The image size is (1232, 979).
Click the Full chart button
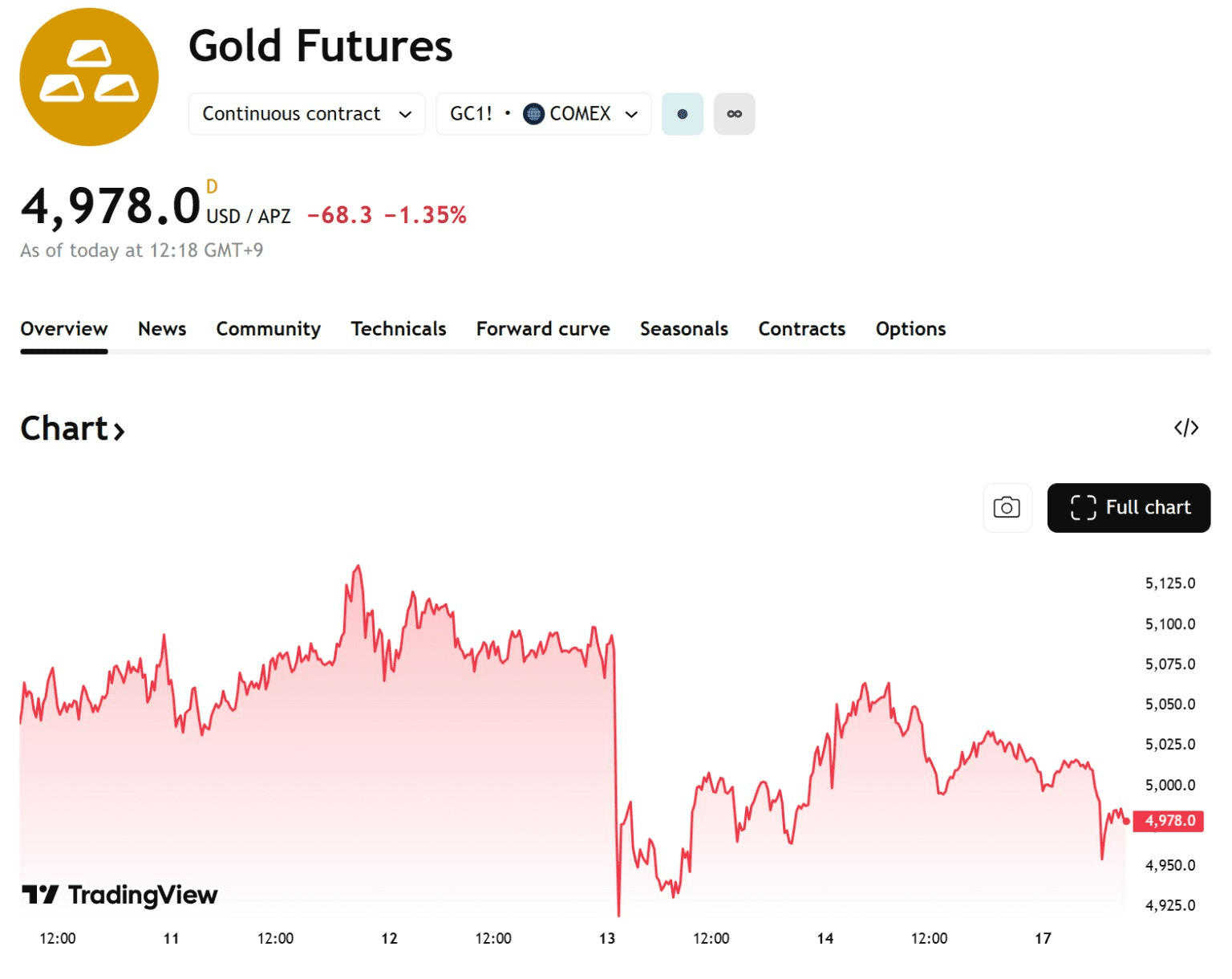(1129, 507)
